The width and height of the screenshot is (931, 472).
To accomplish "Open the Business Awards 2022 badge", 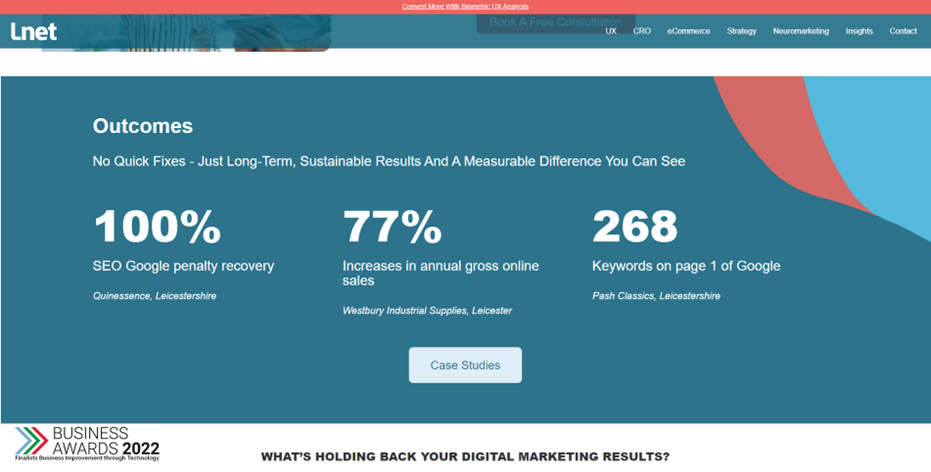I will click(x=88, y=443).
